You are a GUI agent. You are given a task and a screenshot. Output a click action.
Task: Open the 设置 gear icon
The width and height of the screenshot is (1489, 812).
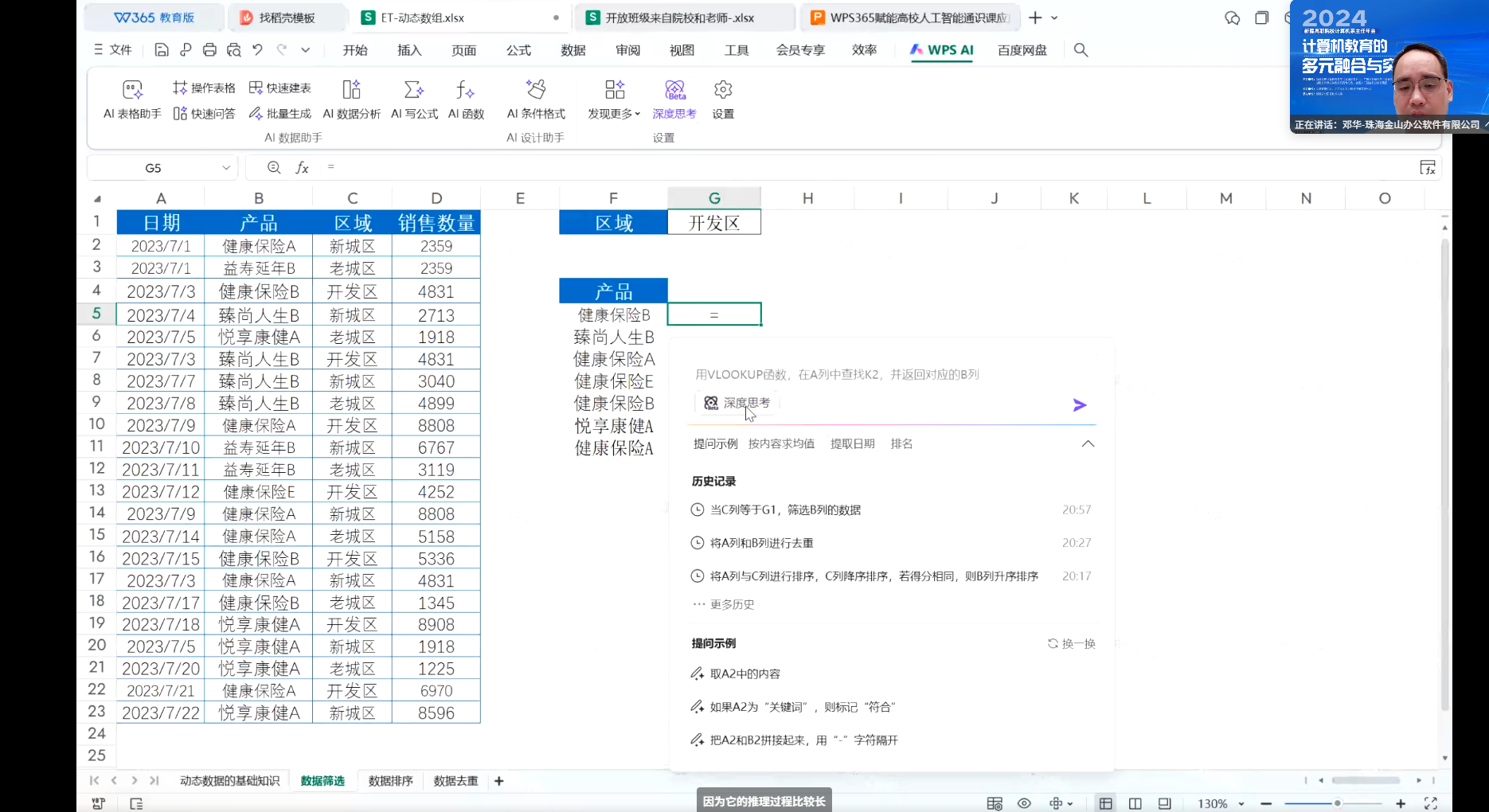[723, 100]
